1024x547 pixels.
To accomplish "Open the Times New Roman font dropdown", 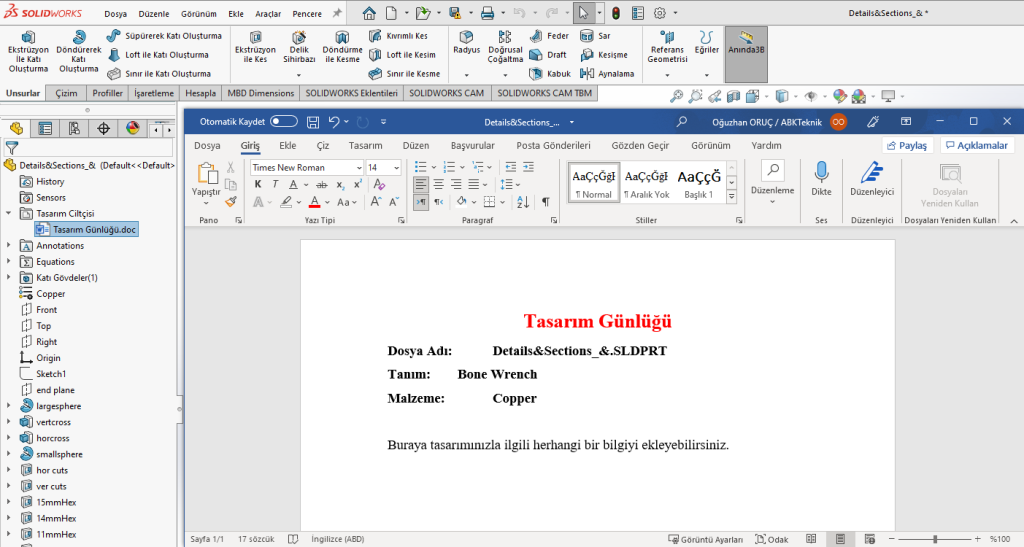I will [305, 167].
